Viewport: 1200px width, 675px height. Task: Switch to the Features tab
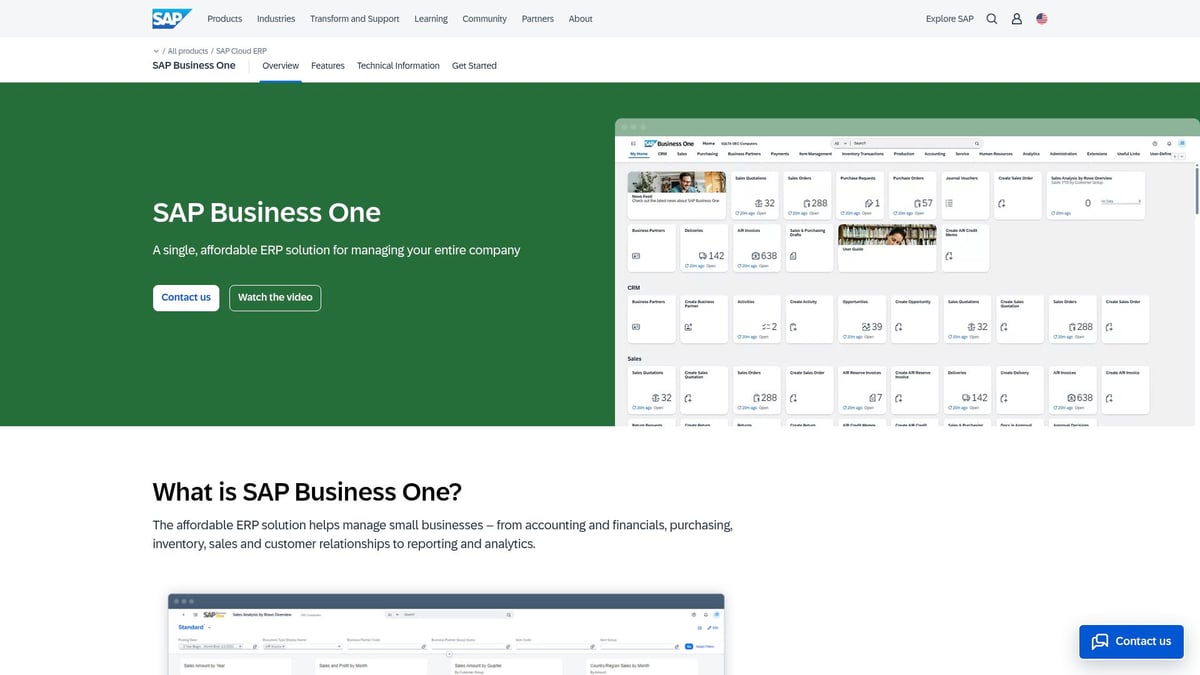(328, 65)
